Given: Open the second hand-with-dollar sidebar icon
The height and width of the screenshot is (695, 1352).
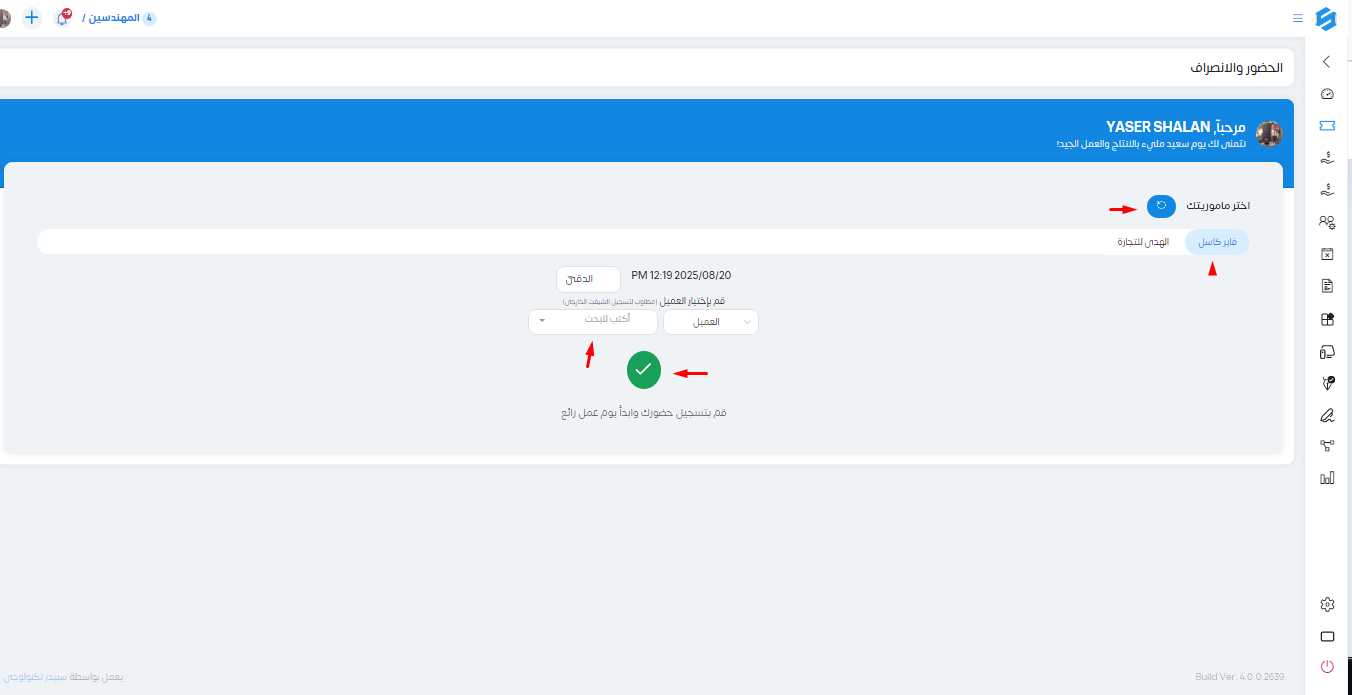Looking at the screenshot, I should pos(1327,190).
